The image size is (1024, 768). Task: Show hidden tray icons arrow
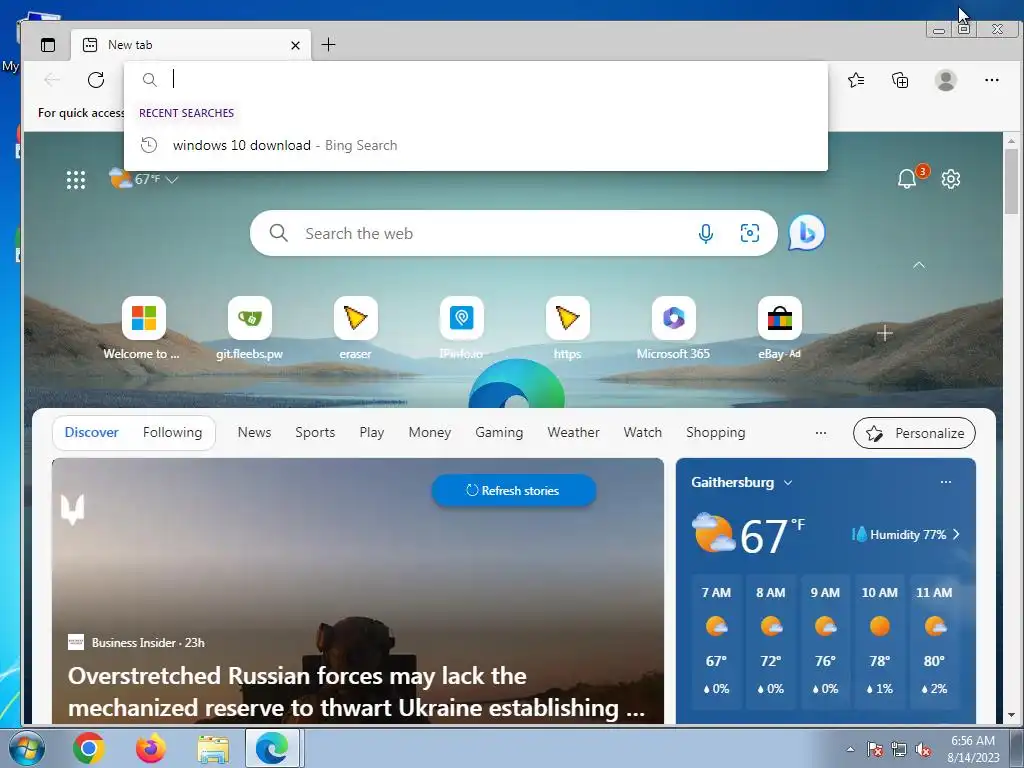pos(850,749)
